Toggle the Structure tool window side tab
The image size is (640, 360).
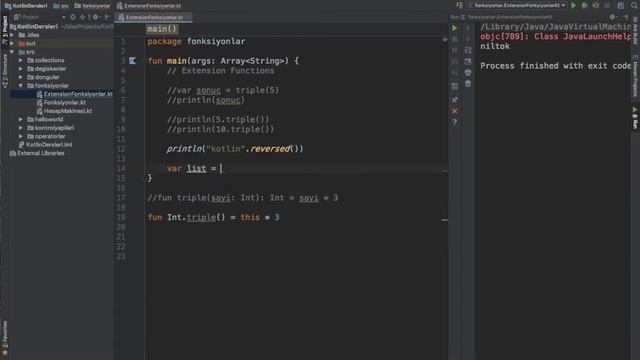5,70
